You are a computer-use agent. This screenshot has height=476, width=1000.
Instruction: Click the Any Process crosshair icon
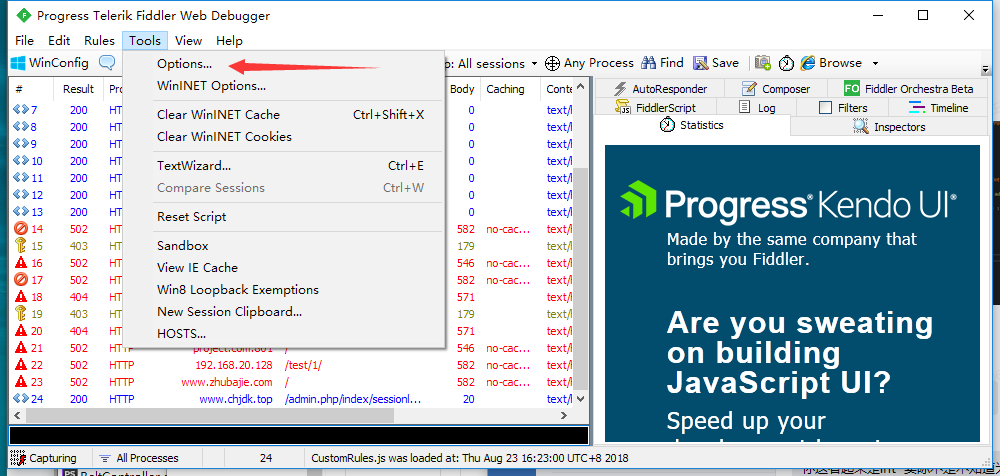pyautogui.click(x=552, y=63)
